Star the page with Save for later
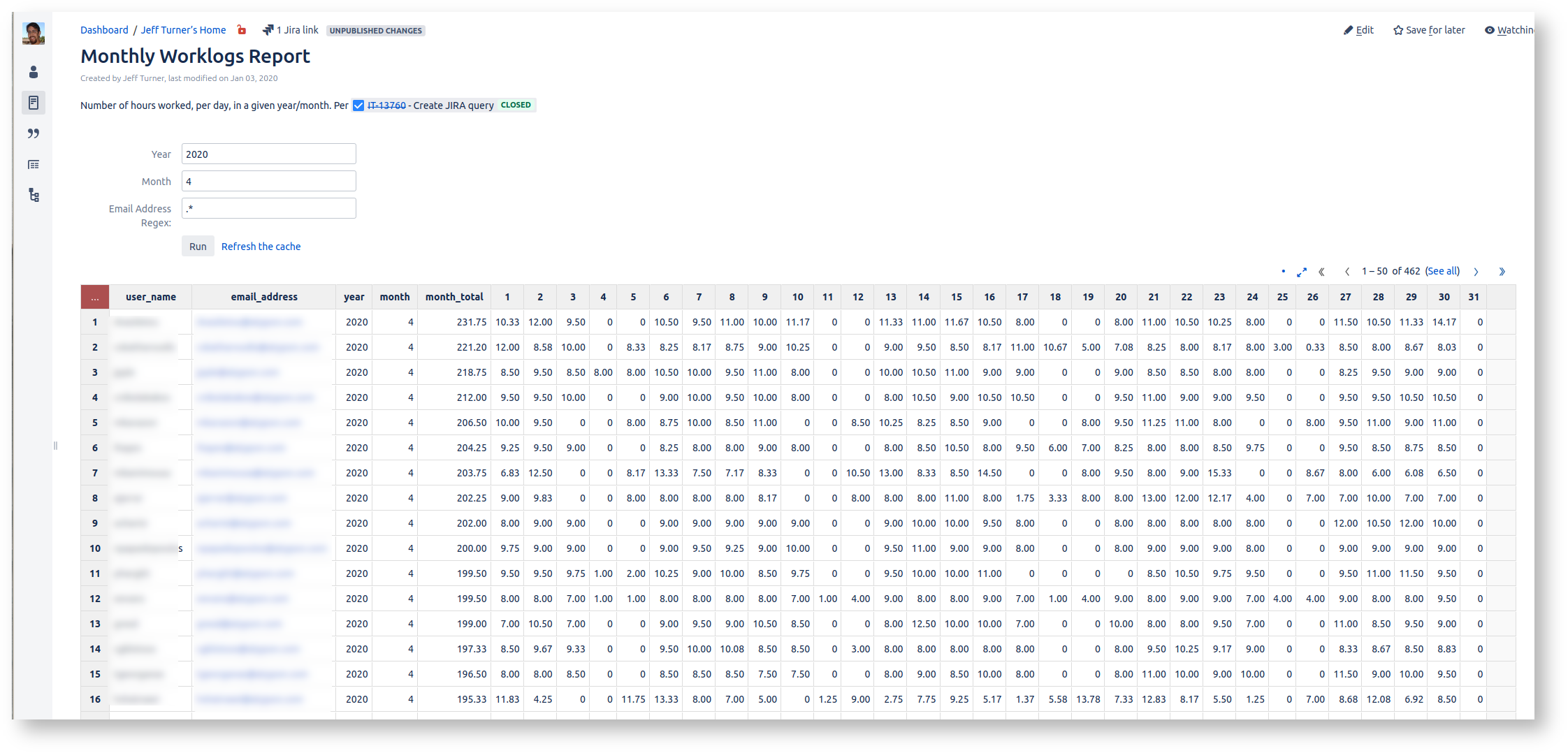The width and height of the screenshot is (1568, 753). click(x=1428, y=30)
